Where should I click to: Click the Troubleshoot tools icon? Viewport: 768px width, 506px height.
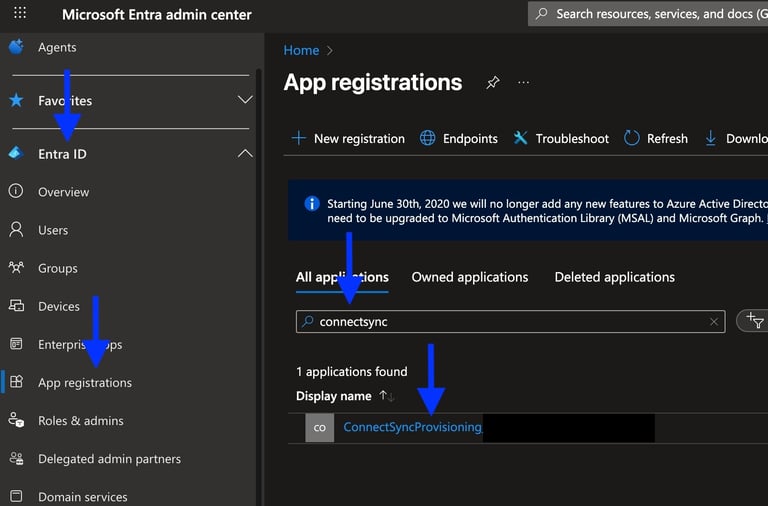(520, 138)
